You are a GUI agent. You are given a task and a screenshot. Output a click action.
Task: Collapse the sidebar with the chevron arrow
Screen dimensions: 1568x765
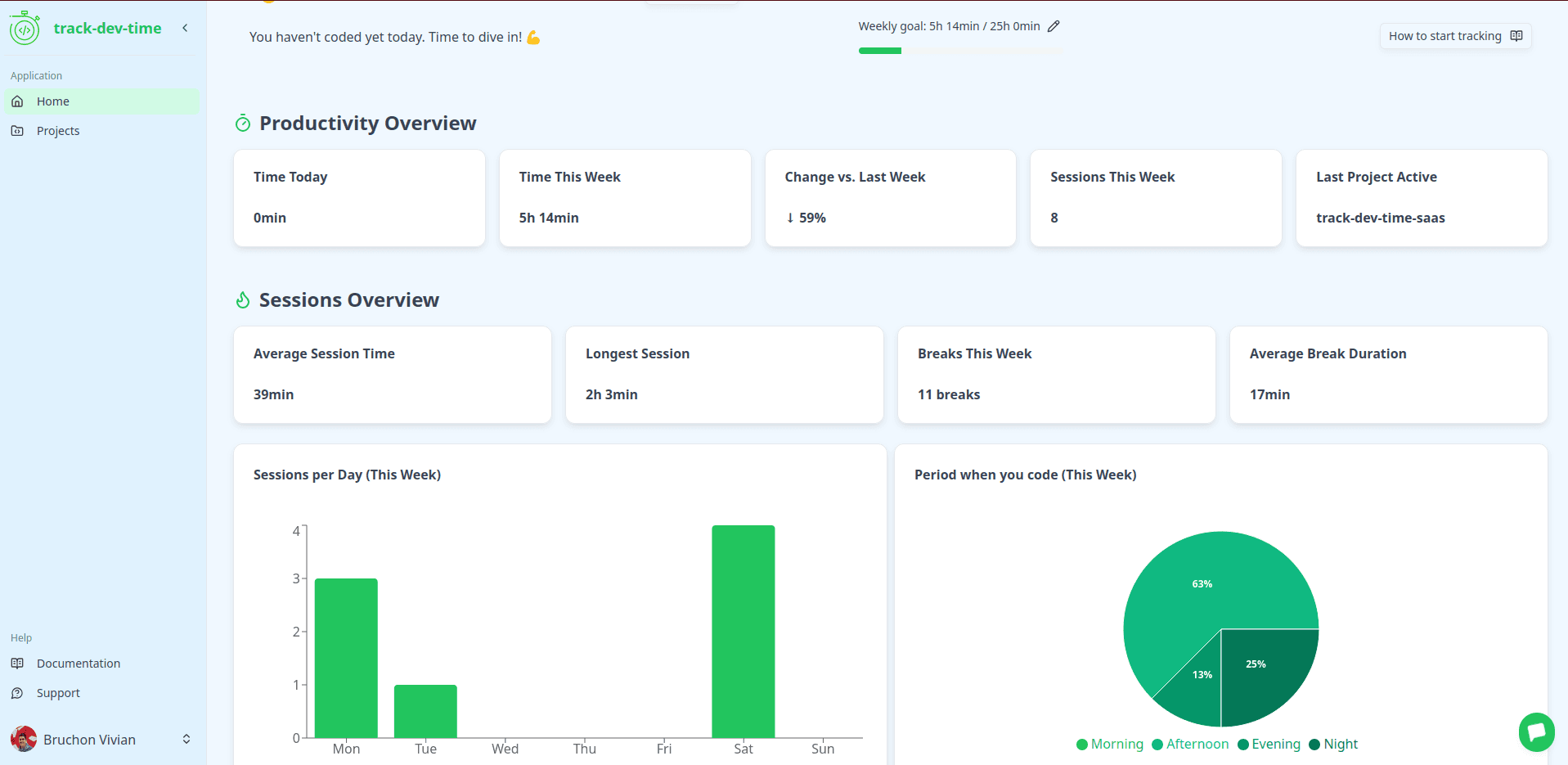click(x=185, y=28)
